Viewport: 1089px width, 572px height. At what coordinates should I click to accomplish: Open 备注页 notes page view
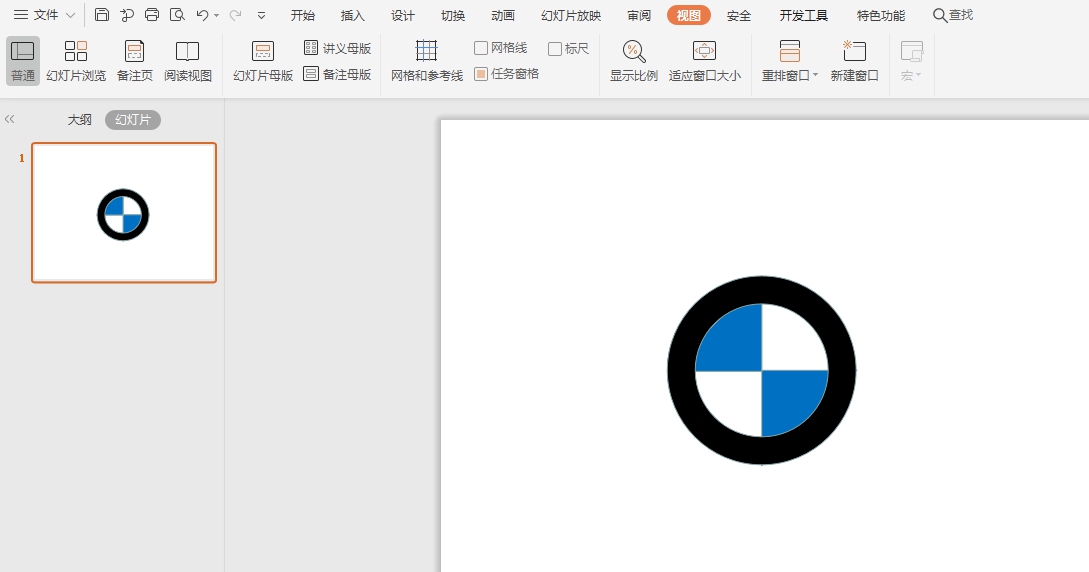pyautogui.click(x=134, y=61)
